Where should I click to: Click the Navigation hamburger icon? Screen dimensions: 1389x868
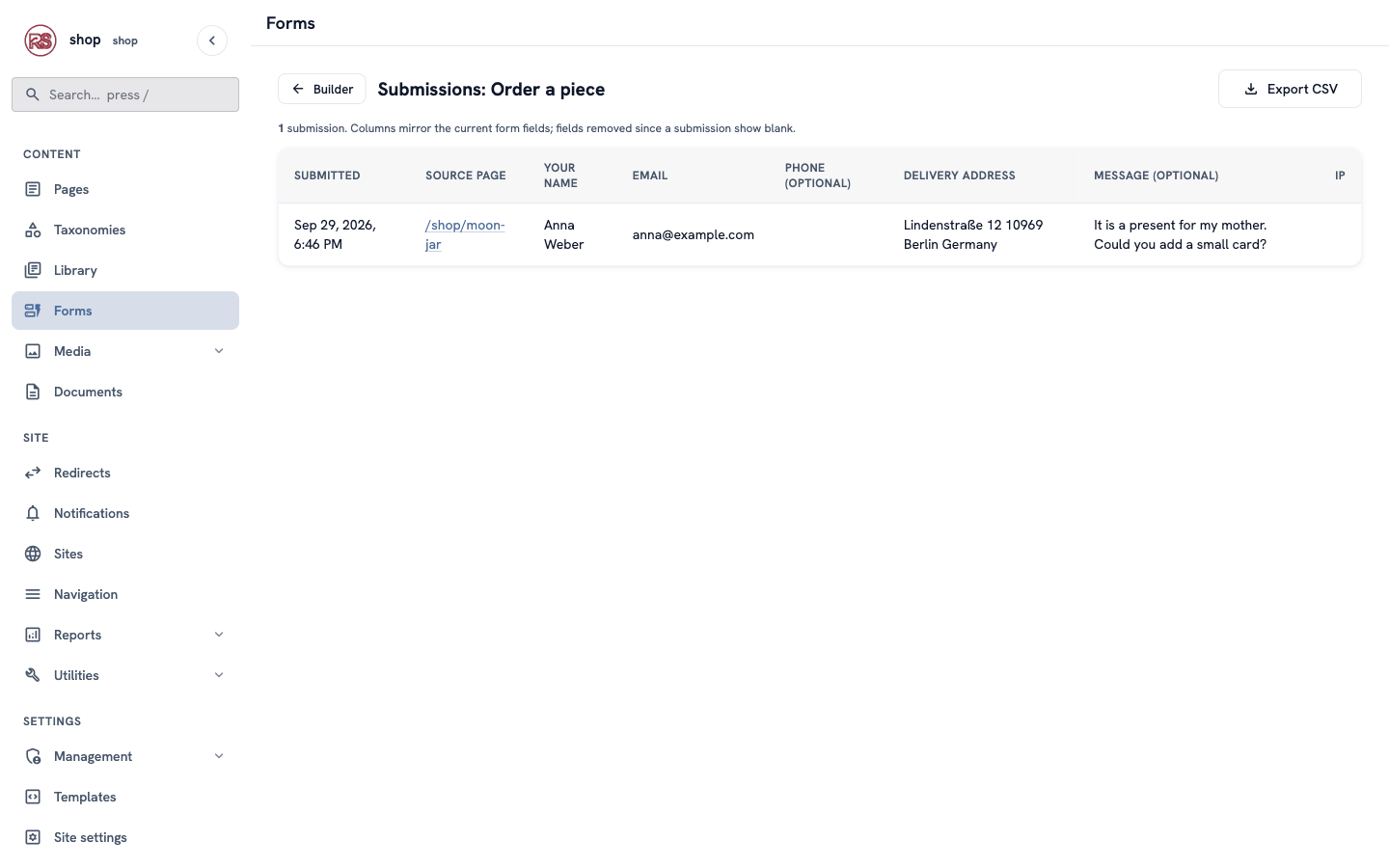click(x=33, y=594)
